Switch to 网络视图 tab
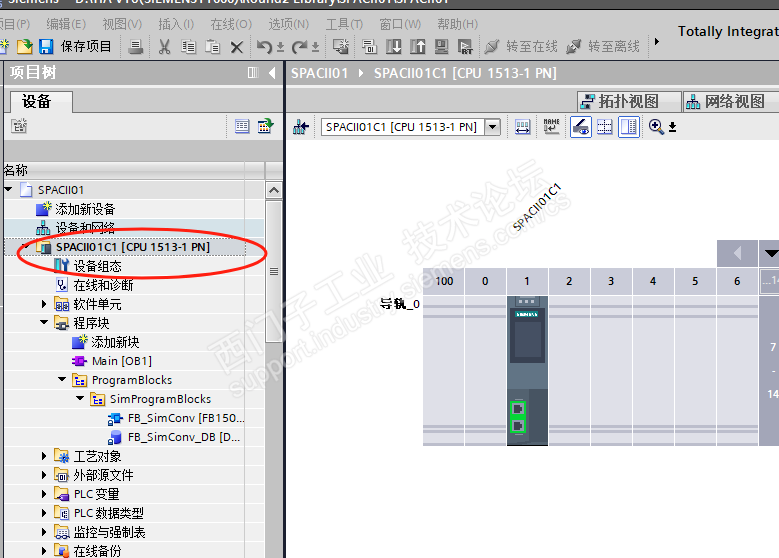 pyautogui.click(x=731, y=101)
